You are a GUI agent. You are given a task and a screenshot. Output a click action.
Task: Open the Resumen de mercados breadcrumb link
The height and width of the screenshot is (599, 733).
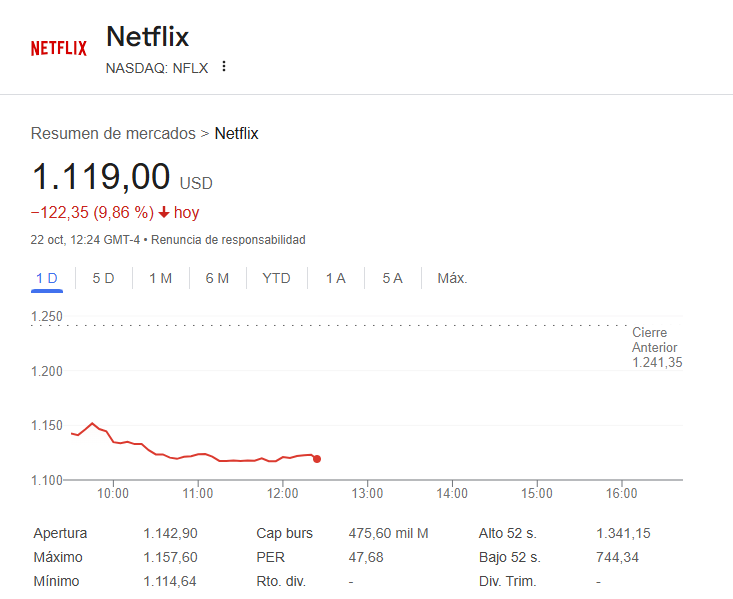click(x=113, y=133)
